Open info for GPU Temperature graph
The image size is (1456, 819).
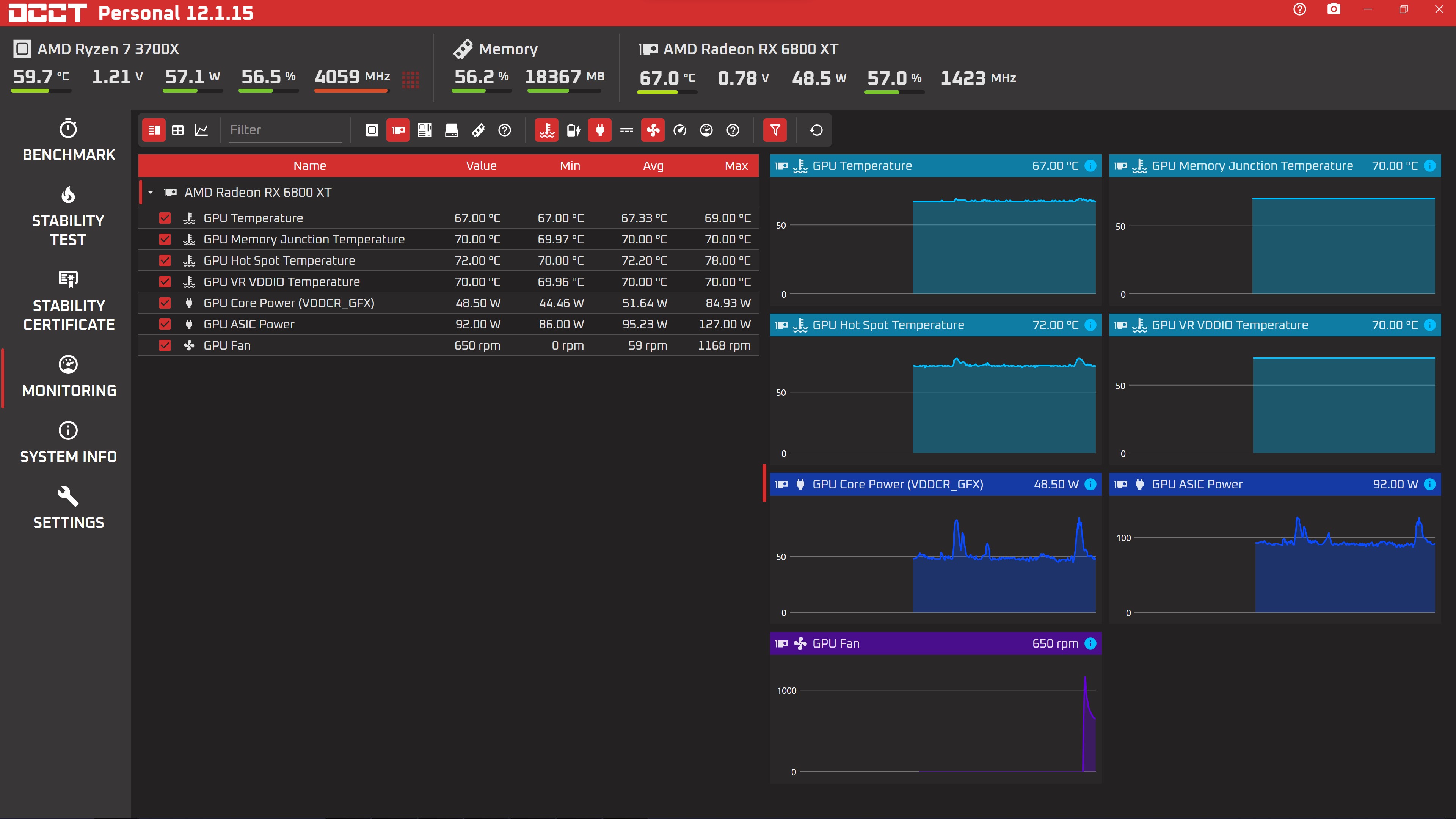[x=1090, y=166]
